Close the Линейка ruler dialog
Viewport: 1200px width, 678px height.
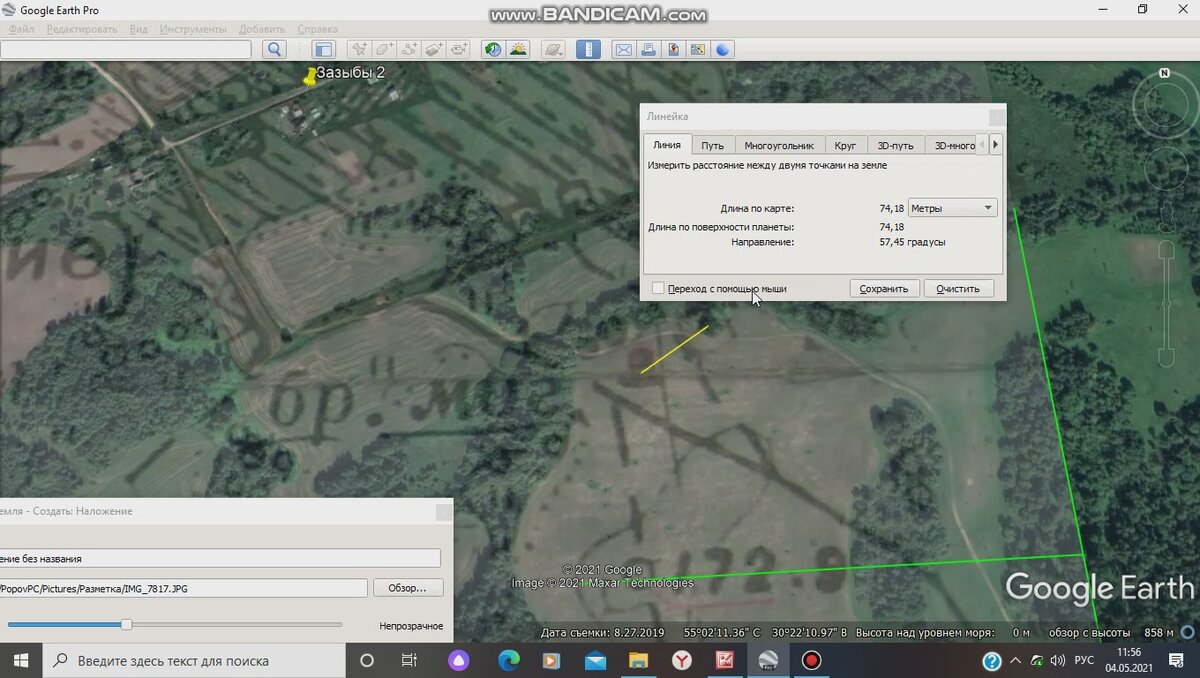pos(997,117)
